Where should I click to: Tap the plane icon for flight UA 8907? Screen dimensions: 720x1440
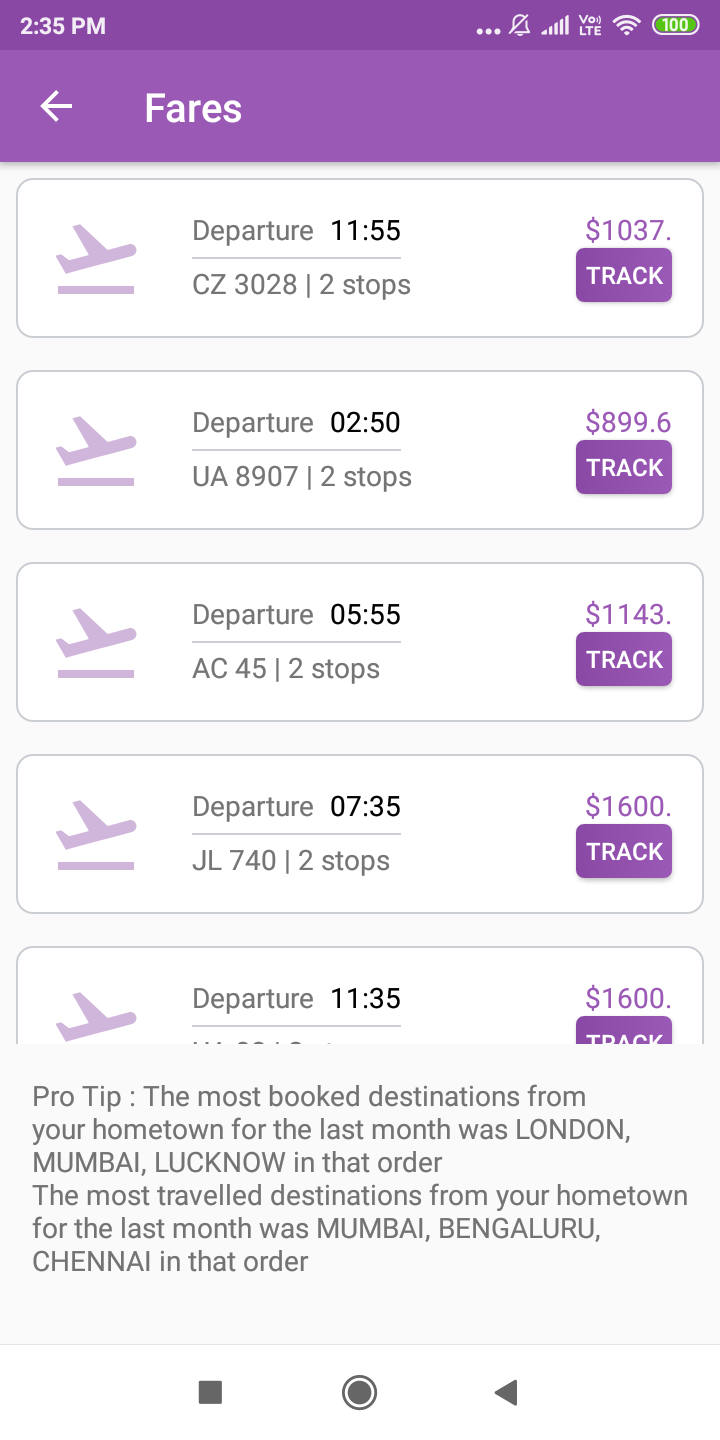pyautogui.click(x=95, y=451)
